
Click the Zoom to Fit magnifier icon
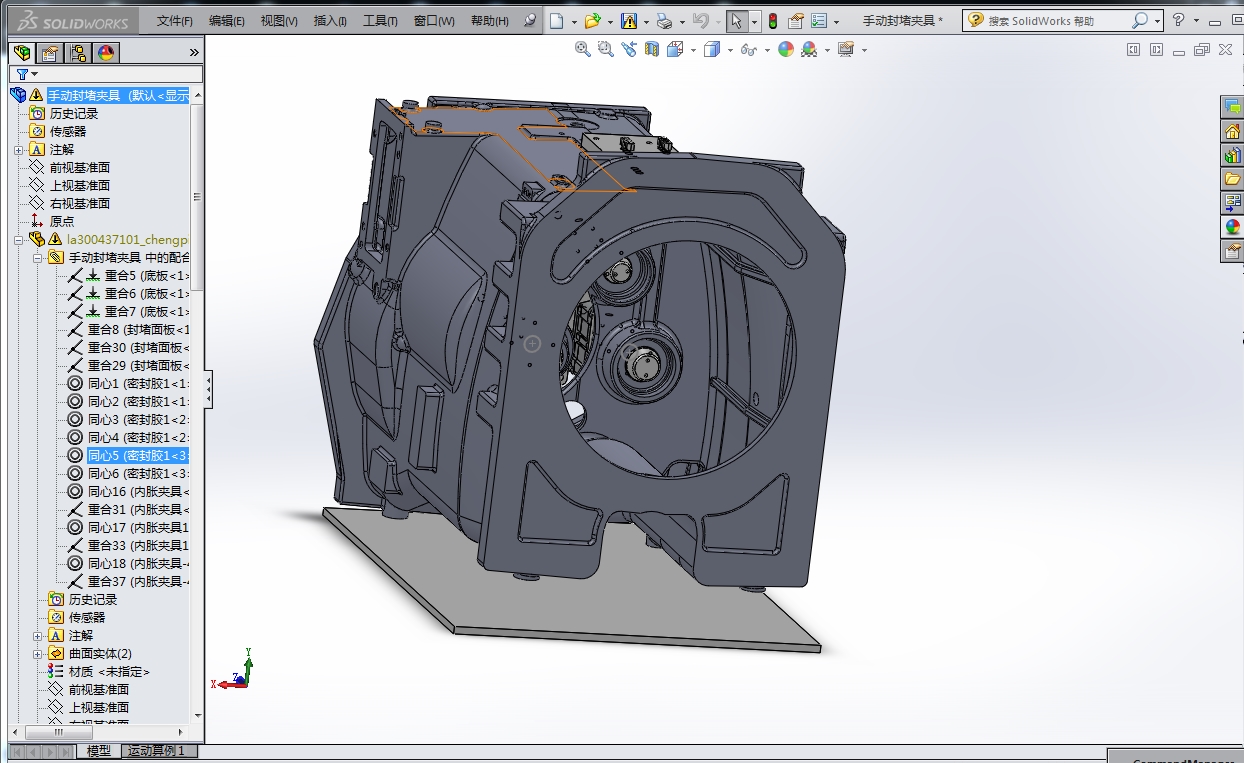click(582, 49)
